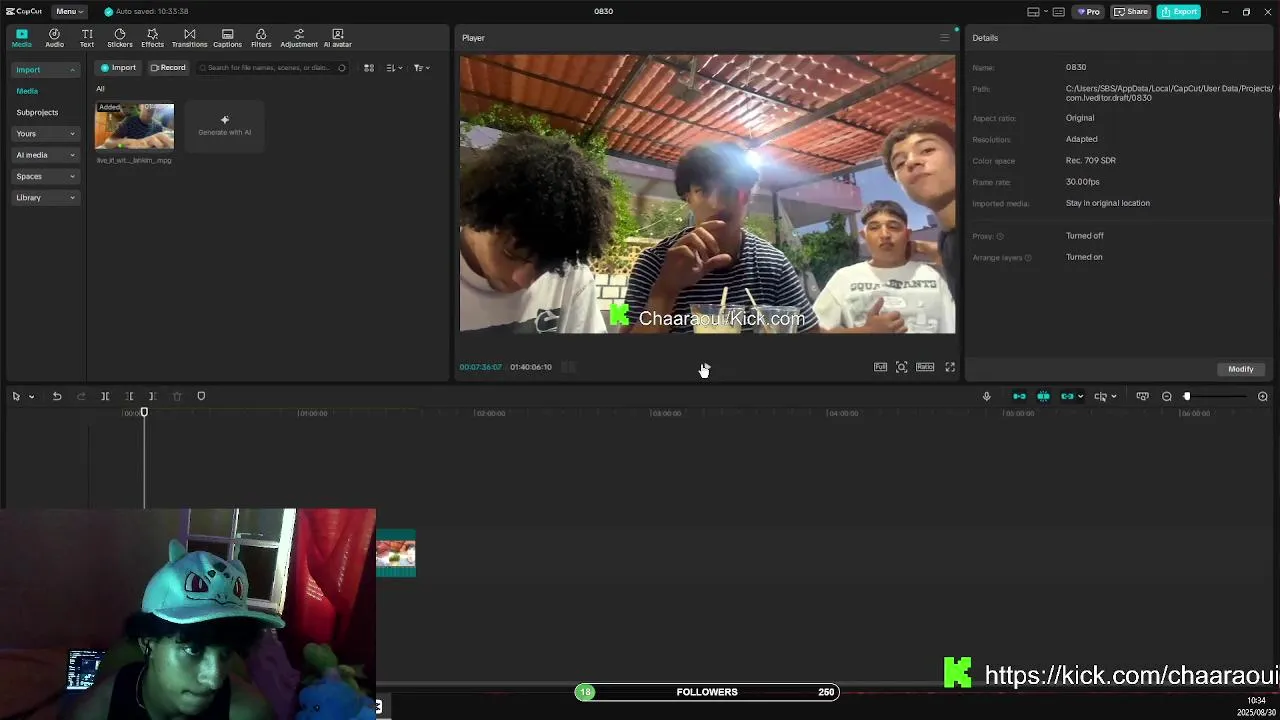This screenshot has height=720, width=1280.
Task: Delete the selected clip with trash icon
Action: pos(177,397)
